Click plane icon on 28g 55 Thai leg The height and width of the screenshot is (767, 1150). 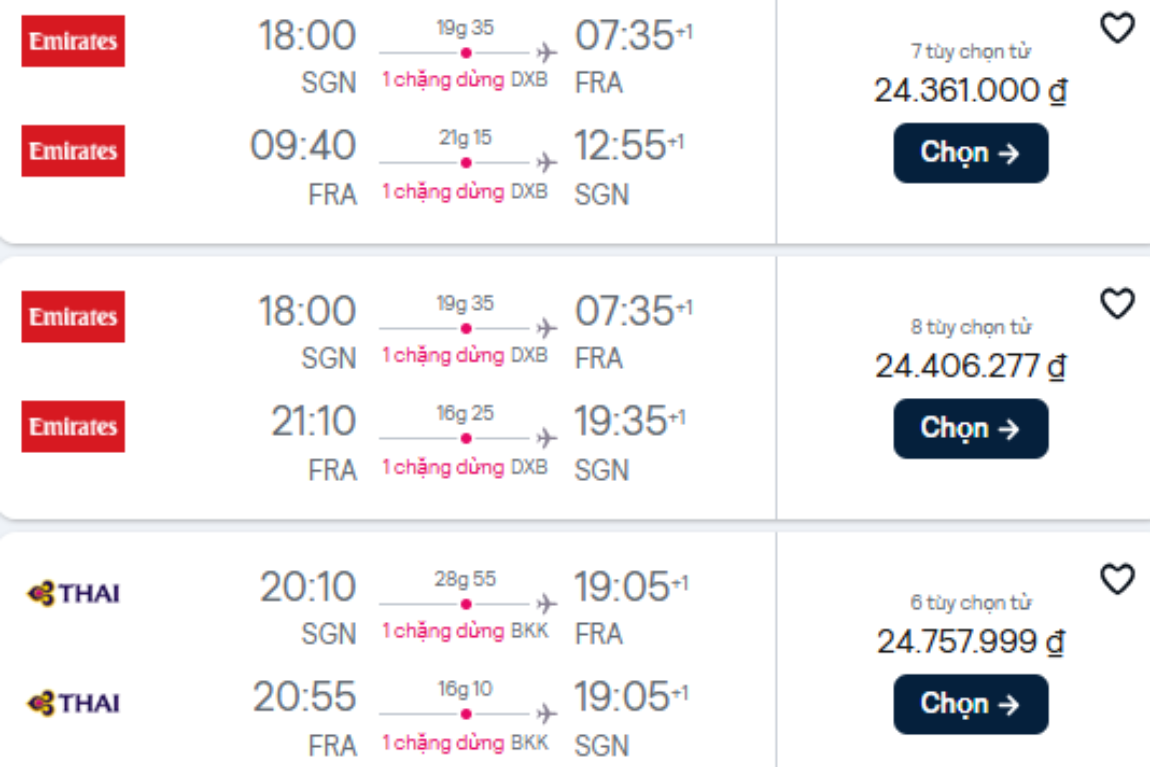pyautogui.click(x=546, y=603)
